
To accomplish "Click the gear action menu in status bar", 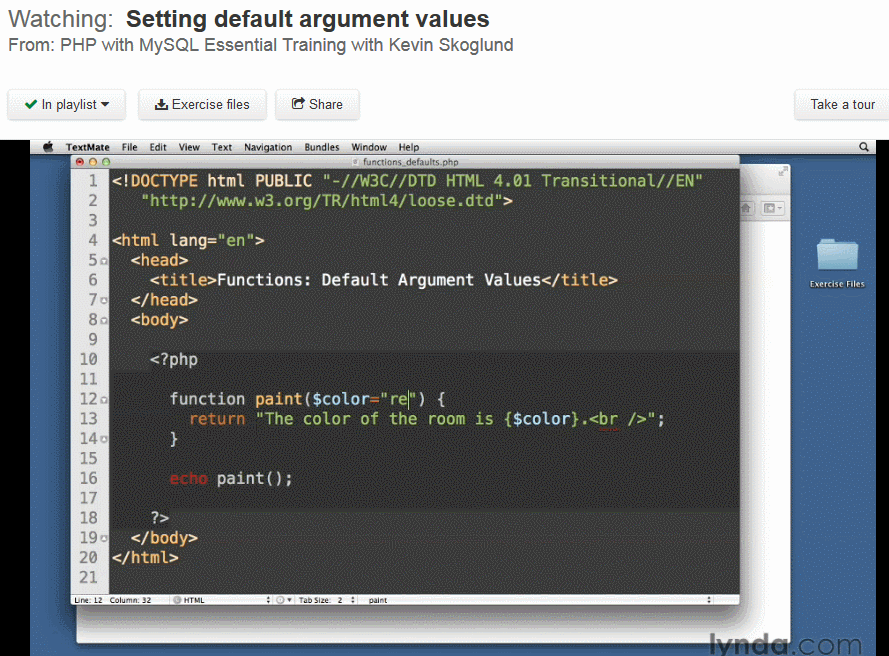I will 283,600.
